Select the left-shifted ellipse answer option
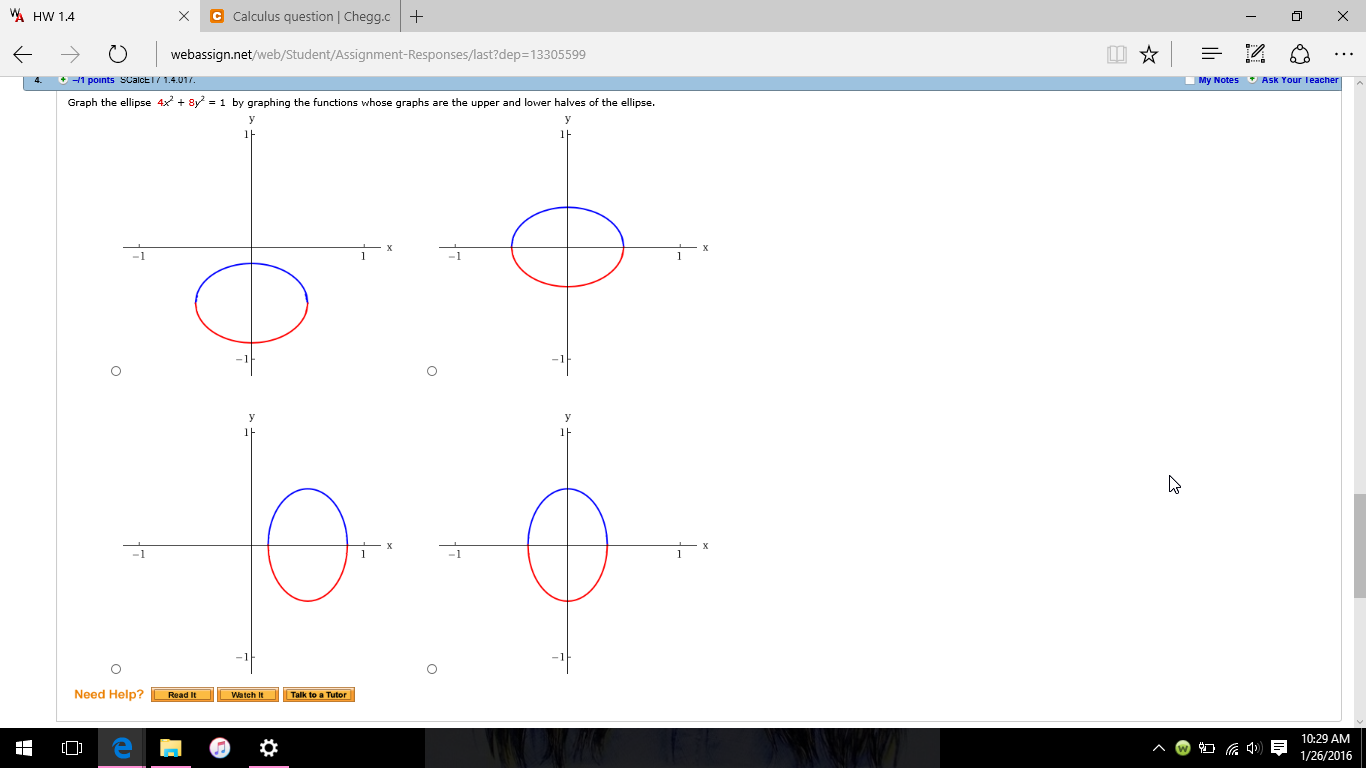 pyautogui.click(x=115, y=370)
